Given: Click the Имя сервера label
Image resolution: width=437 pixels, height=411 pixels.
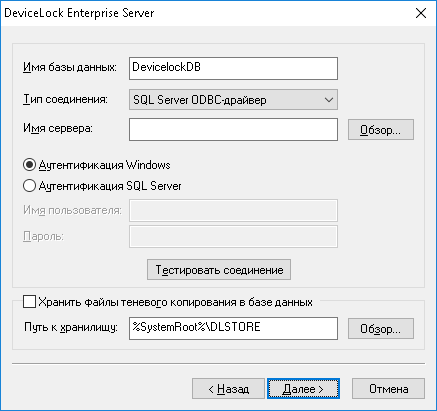Looking at the screenshot, I should click(58, 128).
